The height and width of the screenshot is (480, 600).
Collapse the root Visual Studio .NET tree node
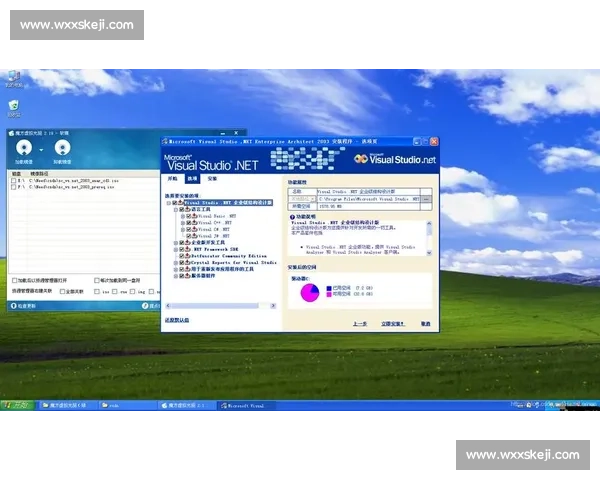point(169,203)
